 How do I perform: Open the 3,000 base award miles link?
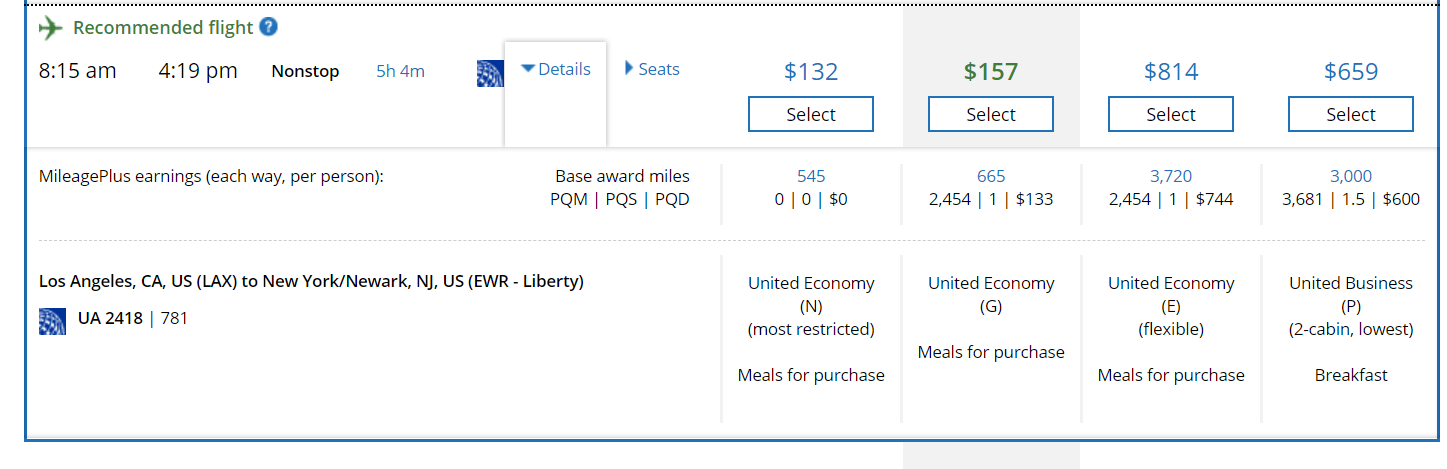[x=1351, y=176]
